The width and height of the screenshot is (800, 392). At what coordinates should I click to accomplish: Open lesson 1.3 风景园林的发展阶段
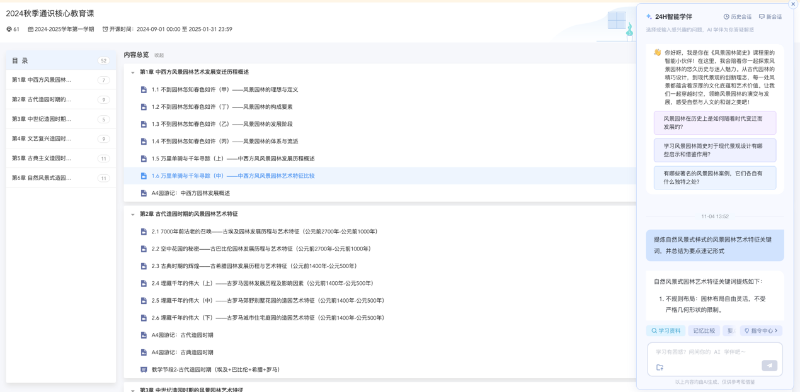pos(222,124)
